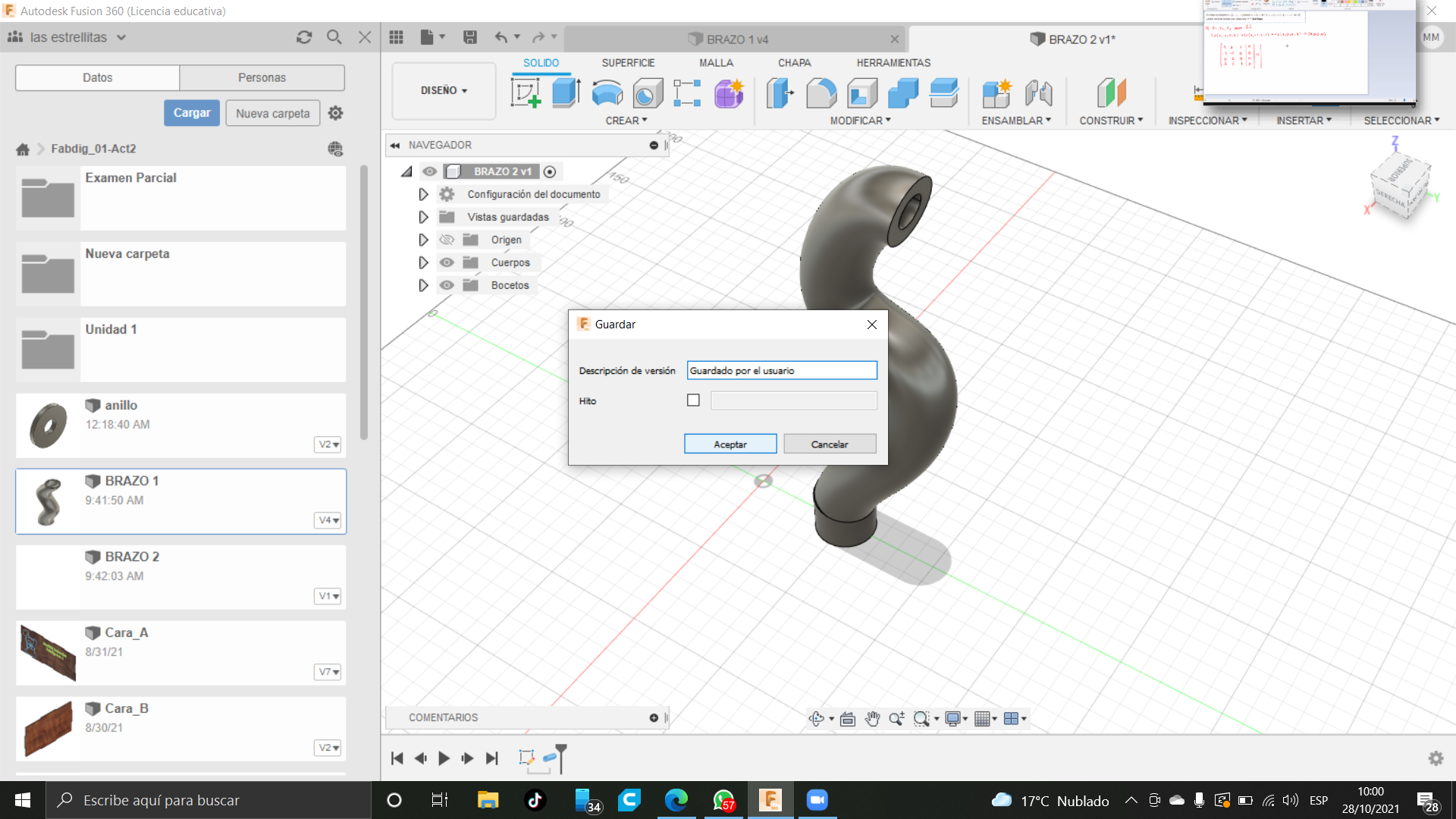1456x819 pixels.
Task: Click the Save file icon
Action: (470, 37)
